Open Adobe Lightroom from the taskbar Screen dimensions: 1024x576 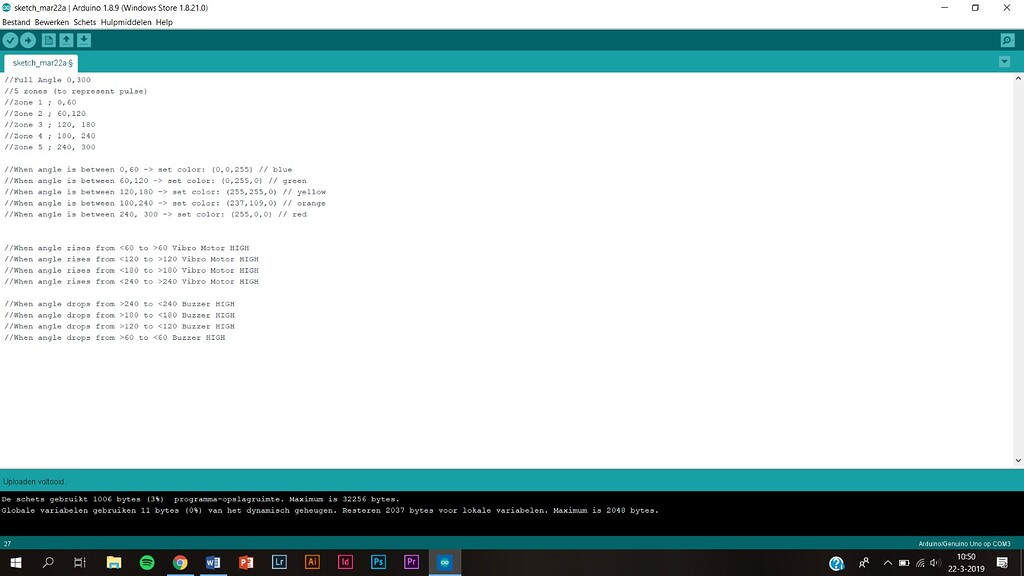[279, 562]
